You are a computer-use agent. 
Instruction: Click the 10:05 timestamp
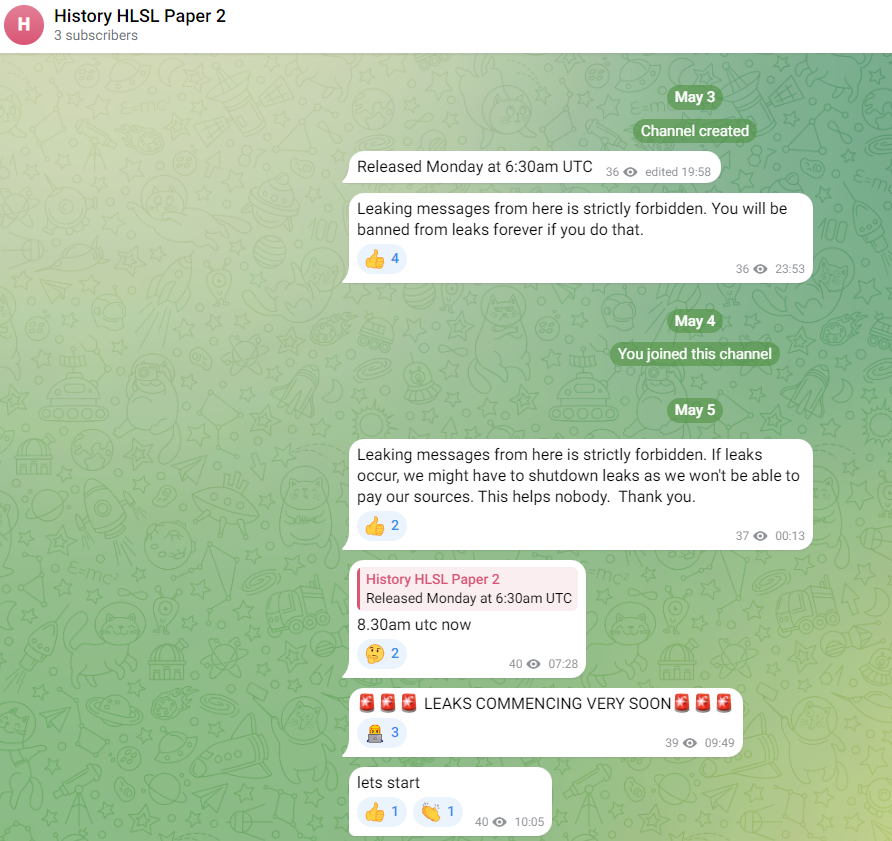pyautogui.click(x=529, y=822)
